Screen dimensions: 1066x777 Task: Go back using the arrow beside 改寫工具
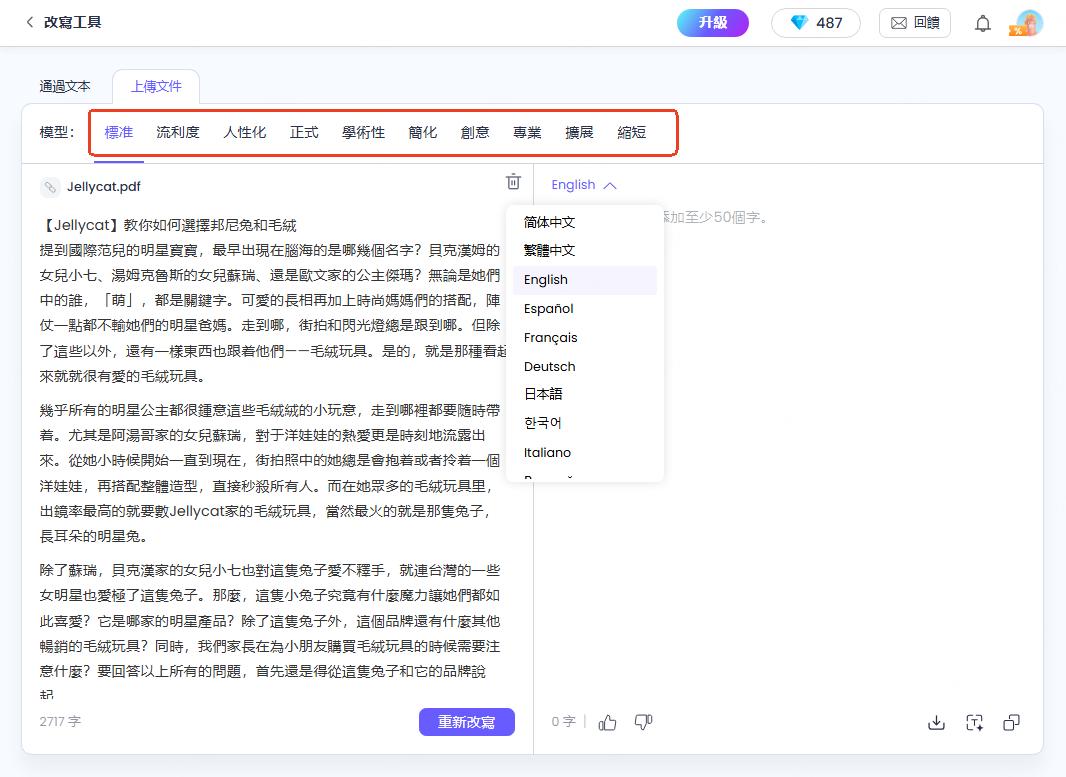(30, 22)
